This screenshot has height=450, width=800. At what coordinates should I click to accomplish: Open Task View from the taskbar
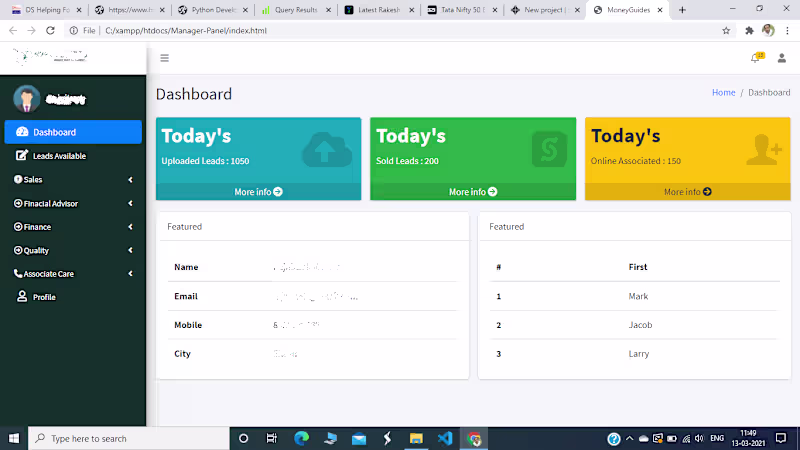tap(272, 438)
